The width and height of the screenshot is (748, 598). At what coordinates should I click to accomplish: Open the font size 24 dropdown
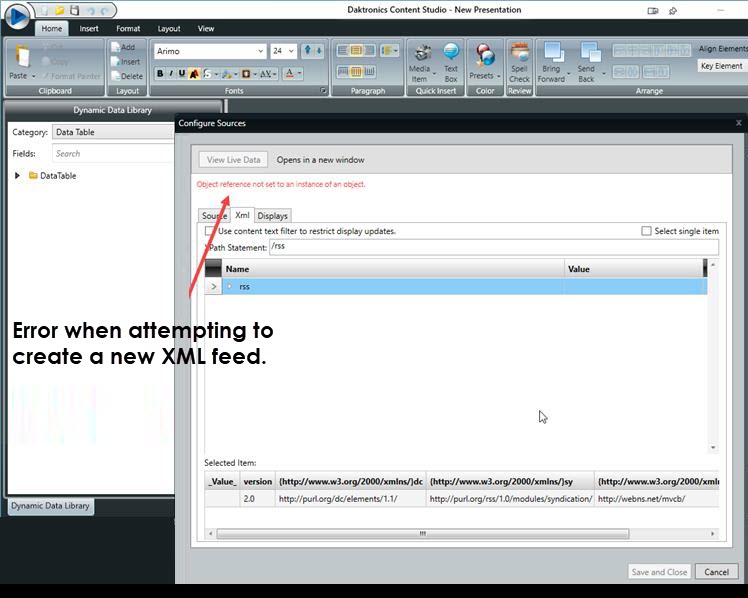click(x=291, y=51)
